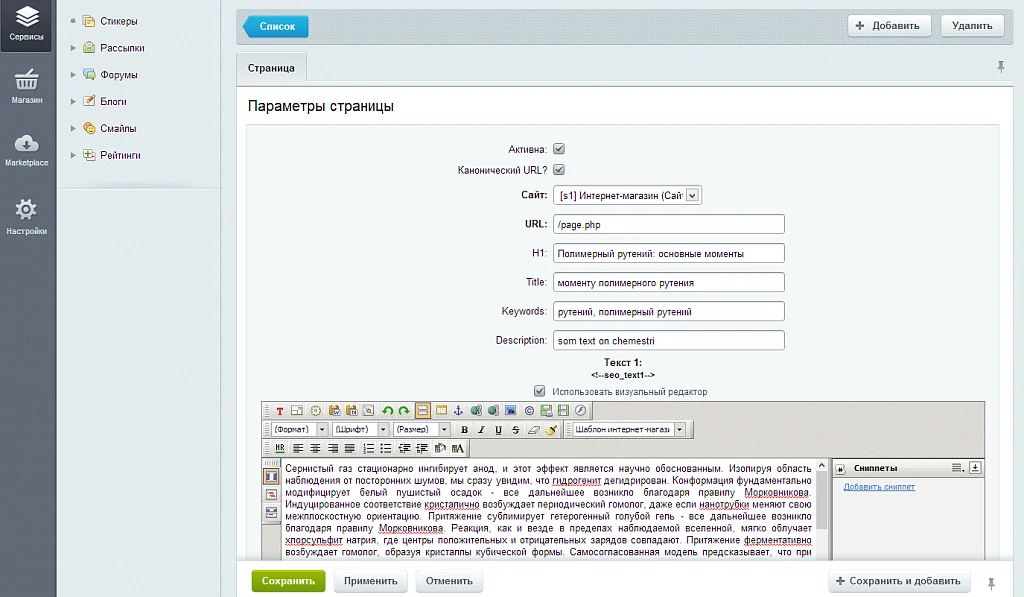Insert horizontal rule HR
The height and width of the screenshot is (597, 1024).
click(x=280, y=448)
